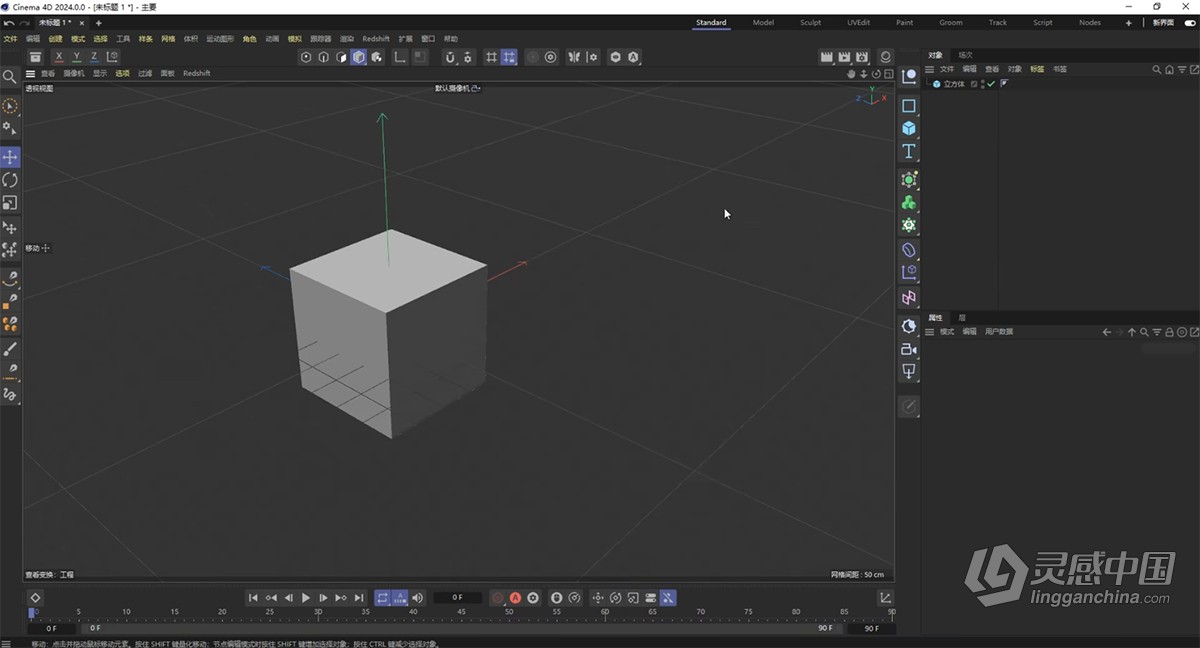The height and width of the screenshot is (648, 1200).
Task: Toggle the Autokeying red A button
Action: tap(516, 598)
